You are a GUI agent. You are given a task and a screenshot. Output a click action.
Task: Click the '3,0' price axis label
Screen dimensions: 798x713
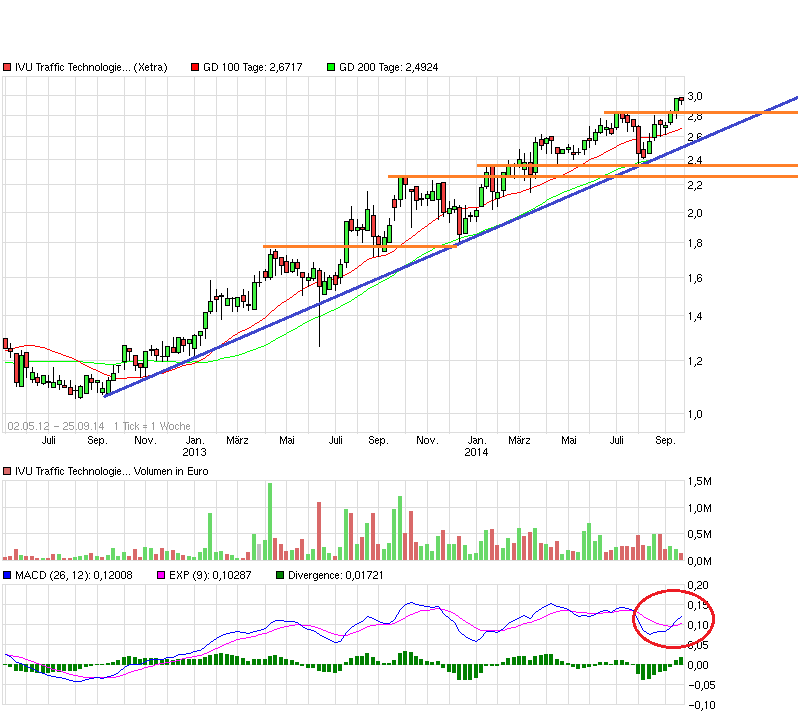pos(695,96)
